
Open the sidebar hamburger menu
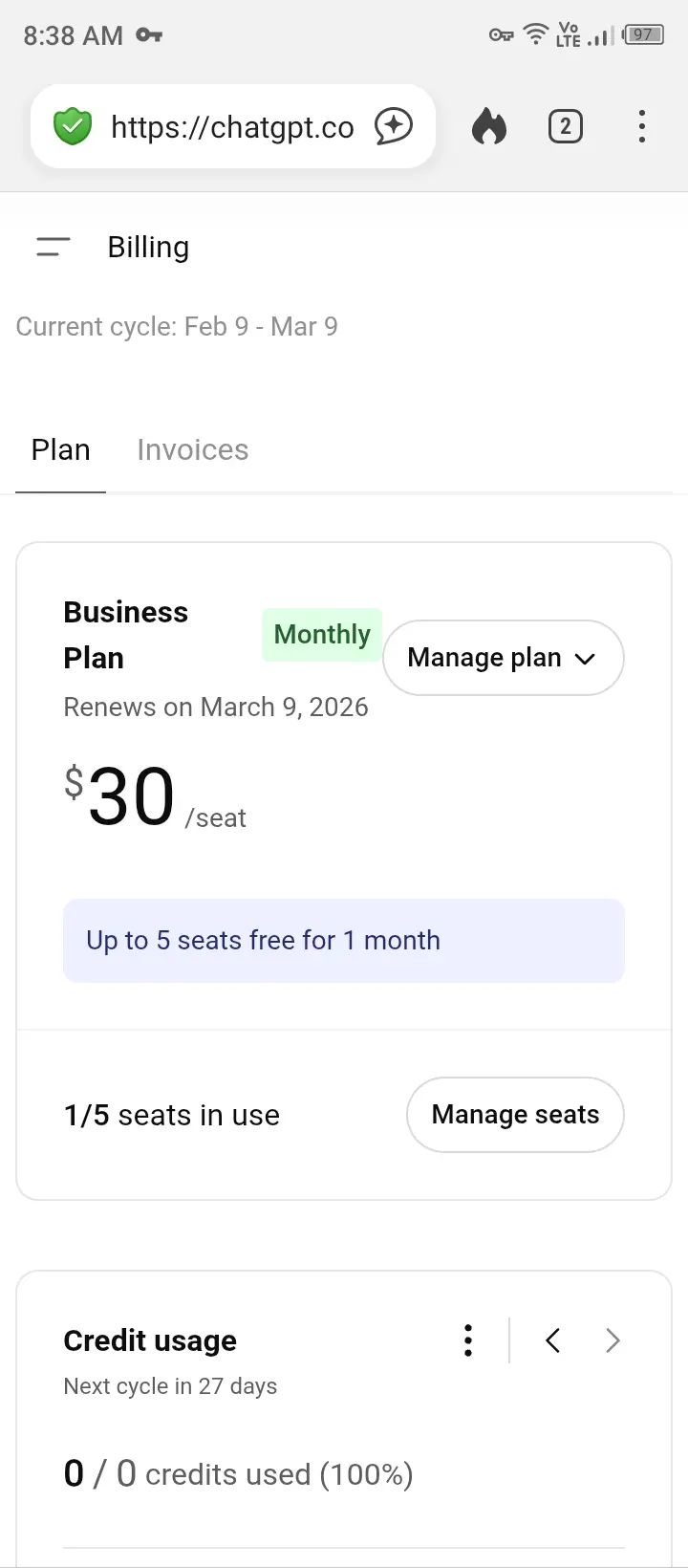tap(53, 247)
